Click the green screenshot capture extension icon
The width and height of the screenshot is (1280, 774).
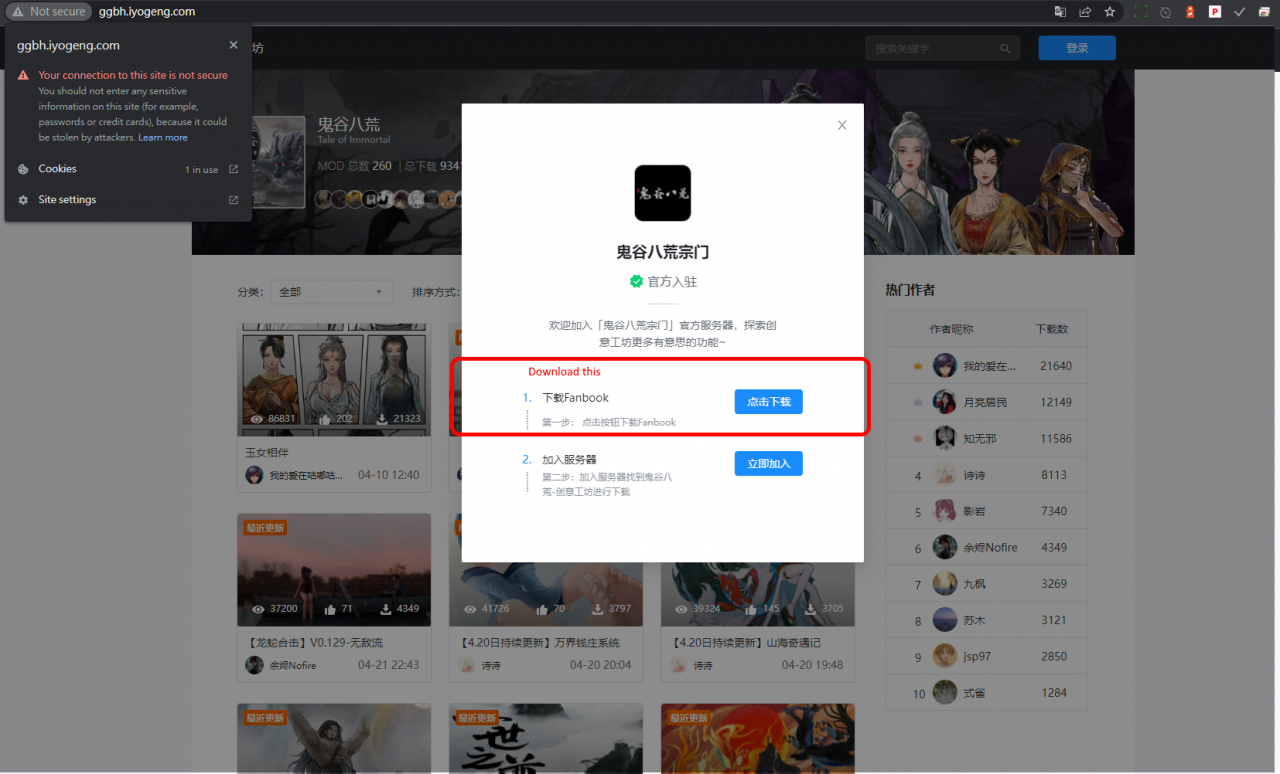(x=1140, y=12)
